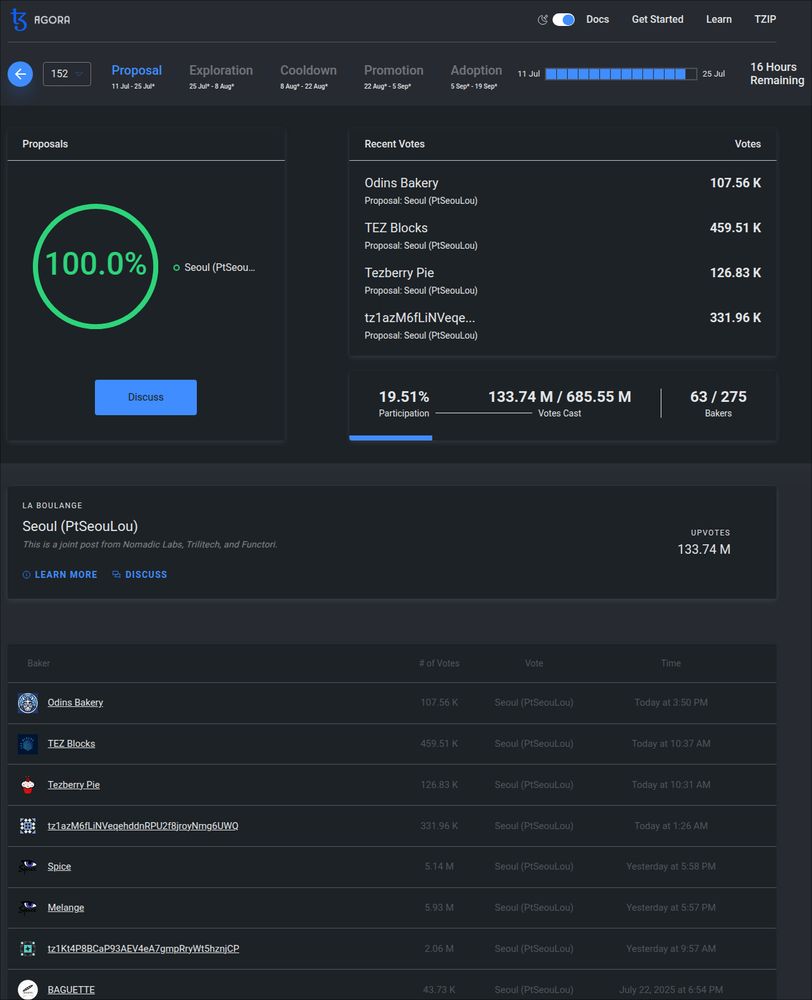Select tz1azM6fLiNVeqe... in Recent Votes

(420, 318)
